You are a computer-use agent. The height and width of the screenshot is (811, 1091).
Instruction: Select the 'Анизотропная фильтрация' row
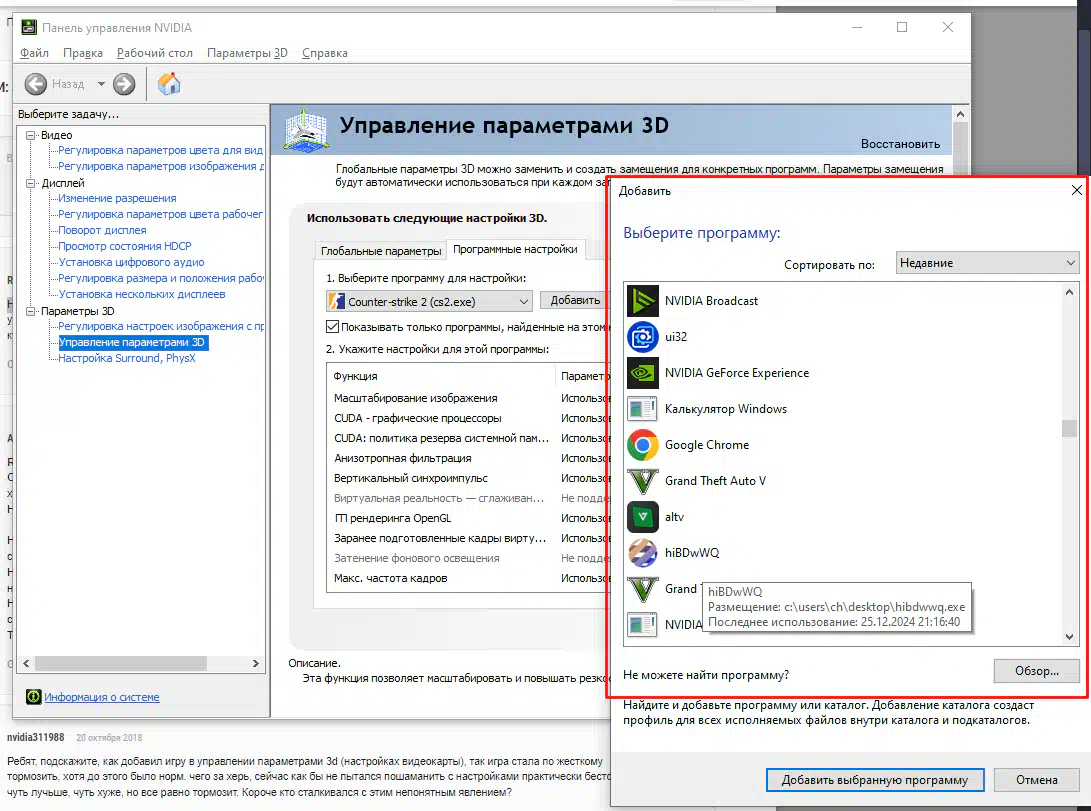click(x=468, y=458)
